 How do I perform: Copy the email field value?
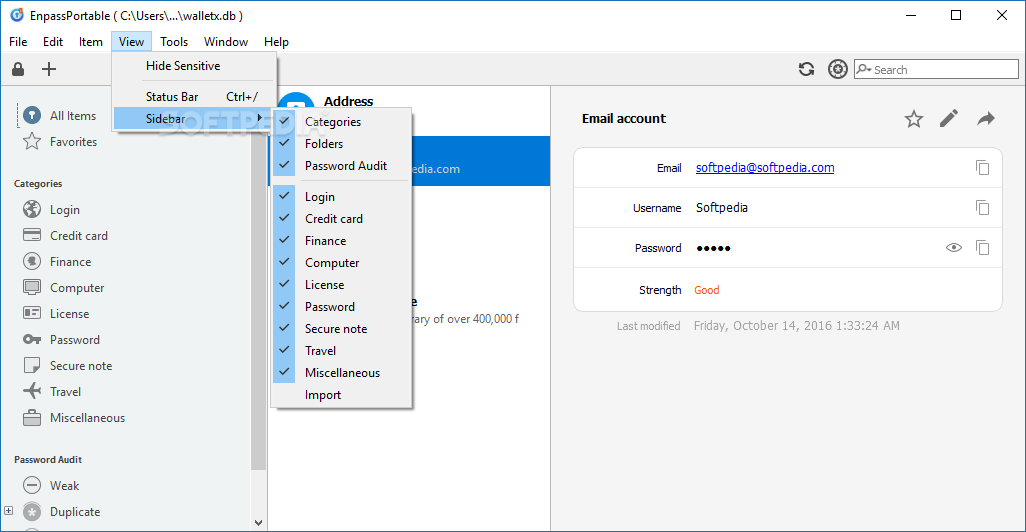(983, 168)
